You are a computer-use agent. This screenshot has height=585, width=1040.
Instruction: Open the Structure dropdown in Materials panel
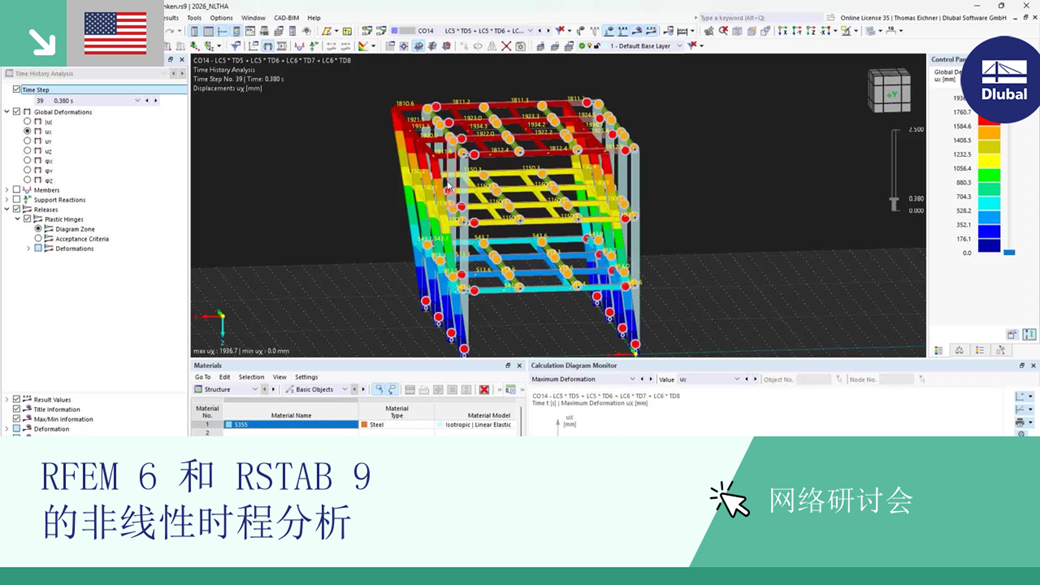pyautogui.click(x=255, y=389)
